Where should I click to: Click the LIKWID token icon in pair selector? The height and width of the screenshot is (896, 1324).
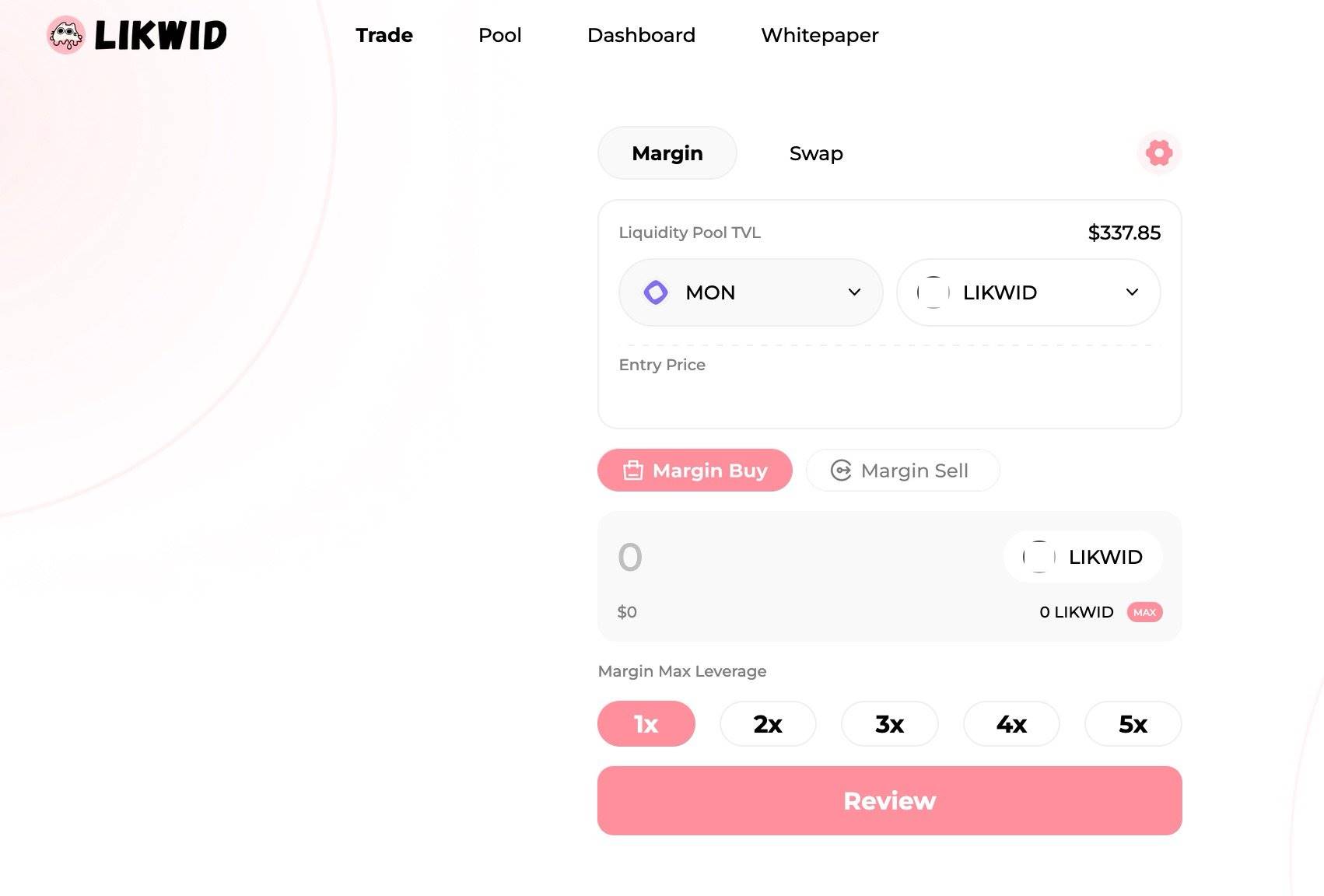point(933,292)
